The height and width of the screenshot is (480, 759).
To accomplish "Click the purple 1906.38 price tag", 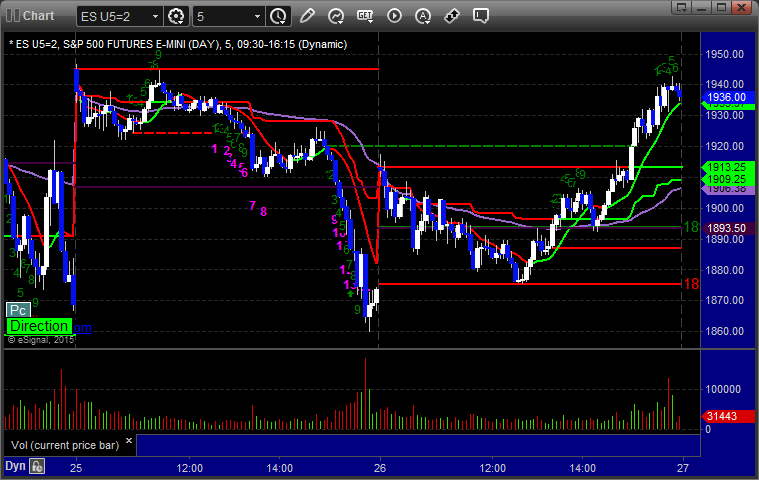I will [728, 189].
